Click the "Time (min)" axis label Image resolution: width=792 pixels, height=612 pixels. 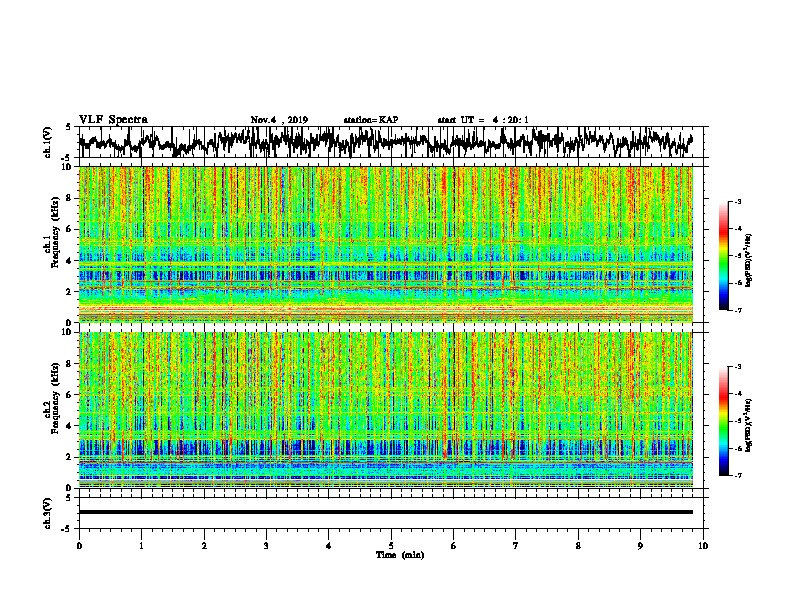click(x=400, y=555)
